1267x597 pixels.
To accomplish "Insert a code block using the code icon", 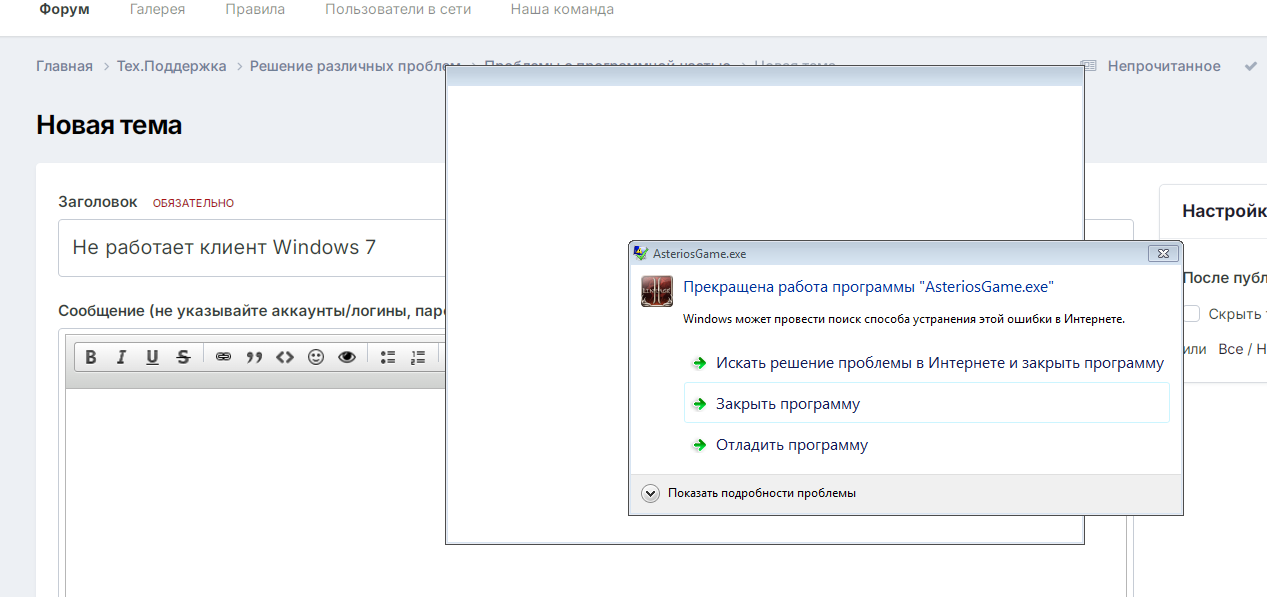I will pos(285,357).
